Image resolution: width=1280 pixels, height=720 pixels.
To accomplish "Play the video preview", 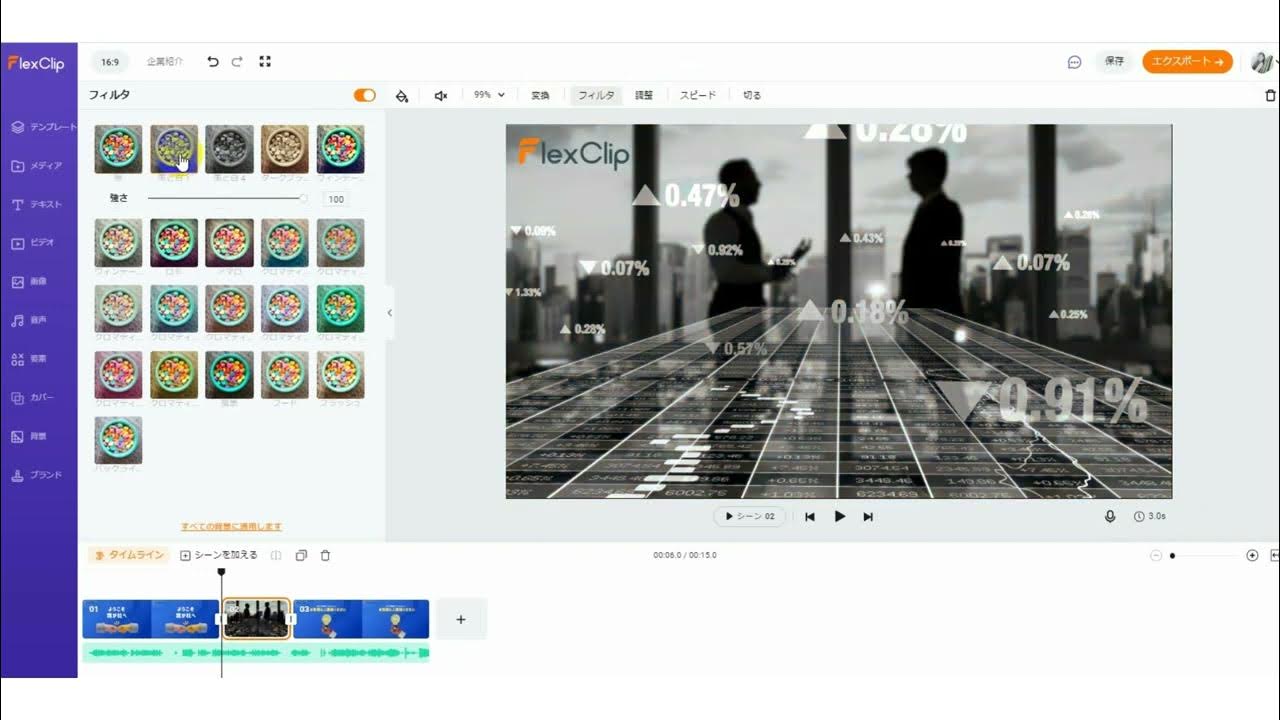I will pyautogui.click(x=840, y=517).
